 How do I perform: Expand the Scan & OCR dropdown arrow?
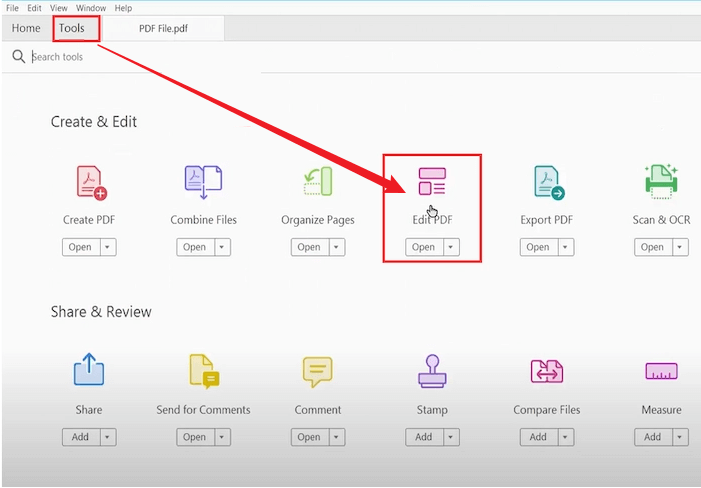[680, 247]
